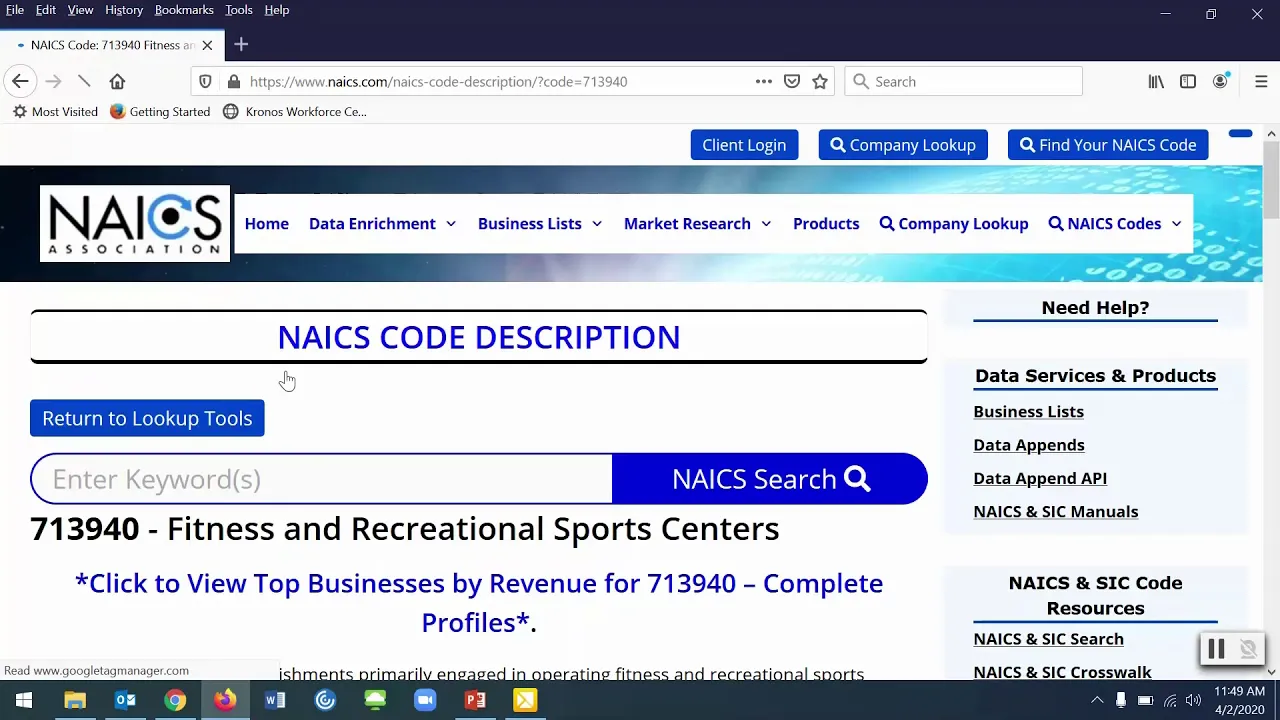
Task: Open PowerPoint from taskbar
Action: pos(475,700)
